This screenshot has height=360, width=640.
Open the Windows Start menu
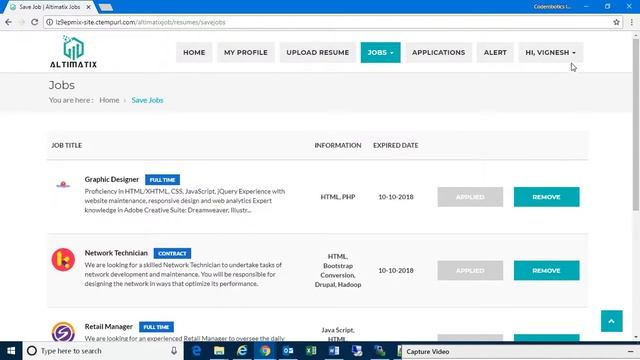pyautogui.click(x=11, y=351)
